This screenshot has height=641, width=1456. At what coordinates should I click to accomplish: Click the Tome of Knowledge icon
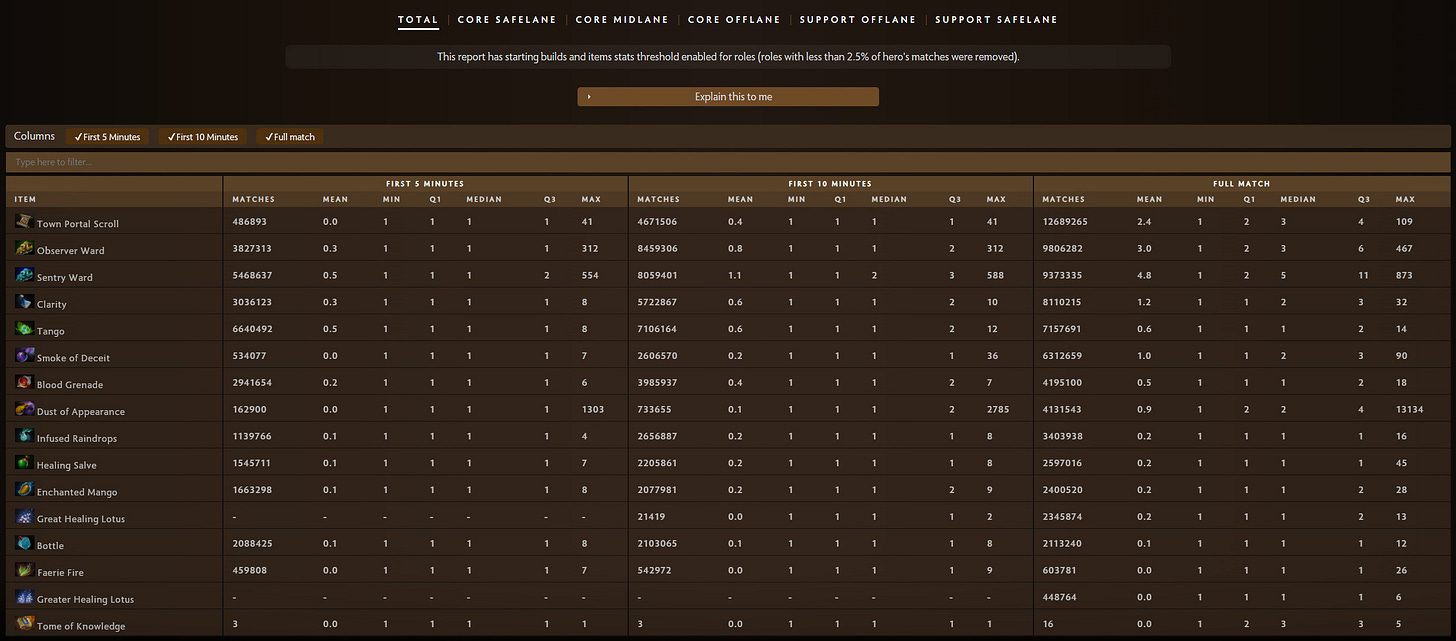(24, 624)
